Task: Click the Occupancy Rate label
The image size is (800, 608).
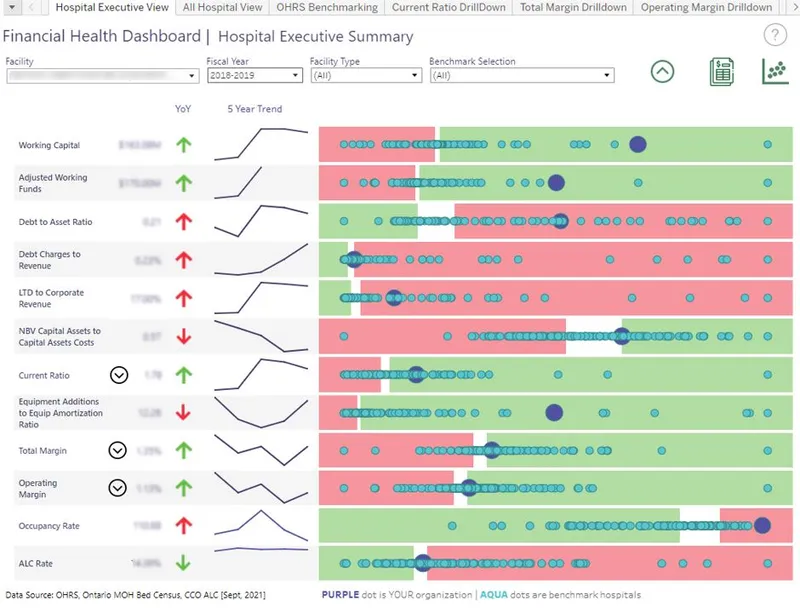Action: (x=52, y=525)
